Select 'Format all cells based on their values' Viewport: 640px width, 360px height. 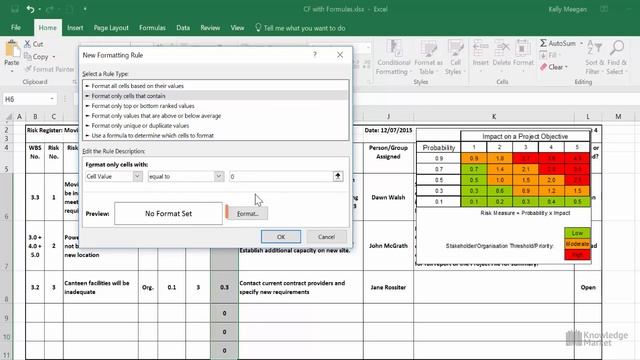pos(216,86)
